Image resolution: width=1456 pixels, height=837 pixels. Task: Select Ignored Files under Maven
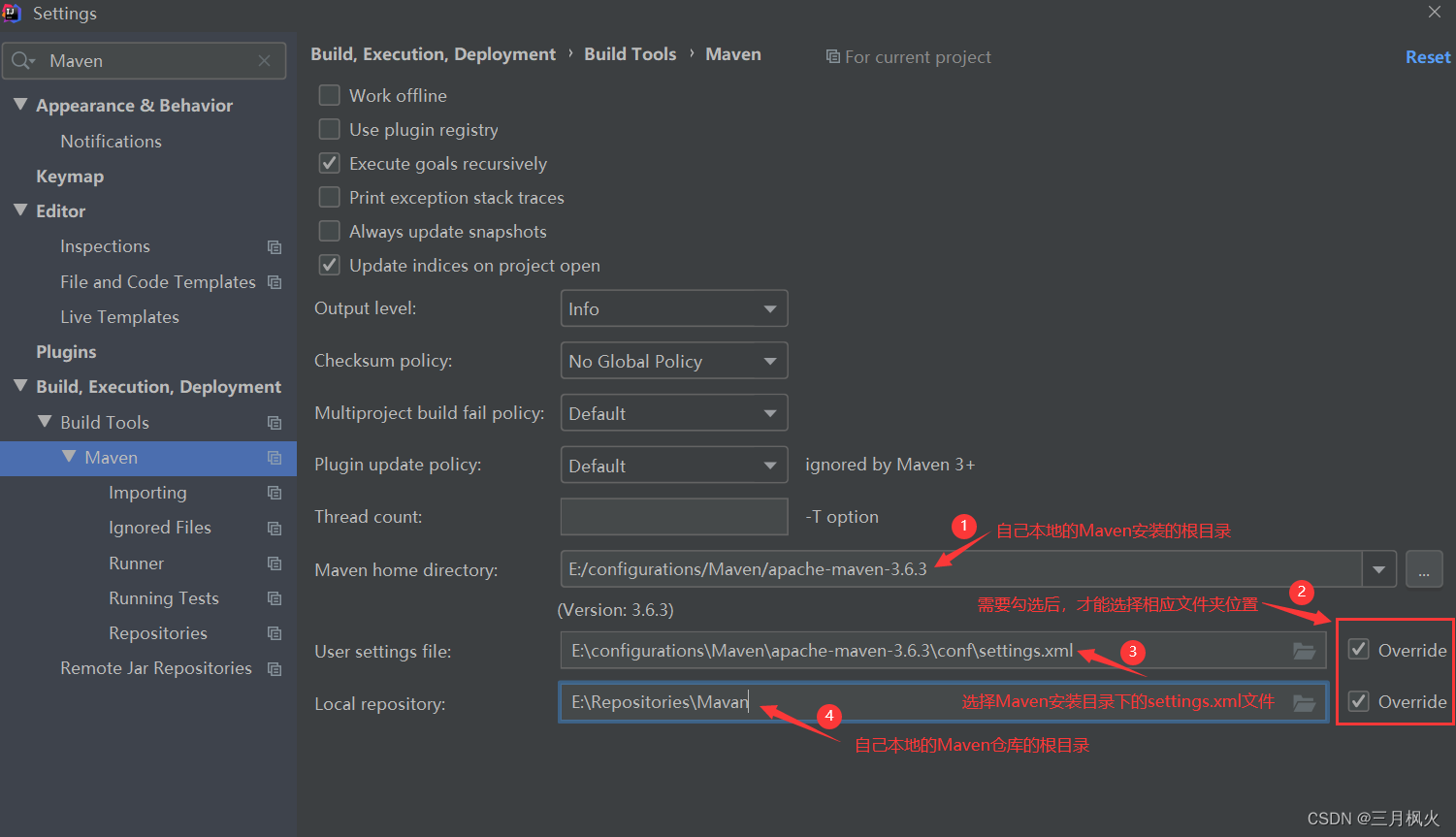coord(160,528)
